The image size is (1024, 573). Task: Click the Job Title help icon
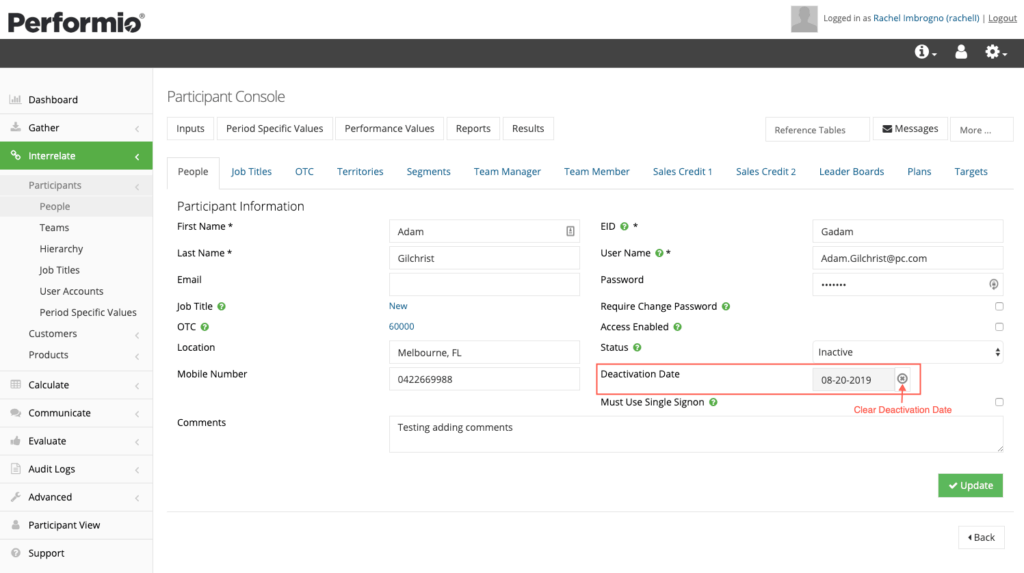pyautogui.click(x=221, y=306)
